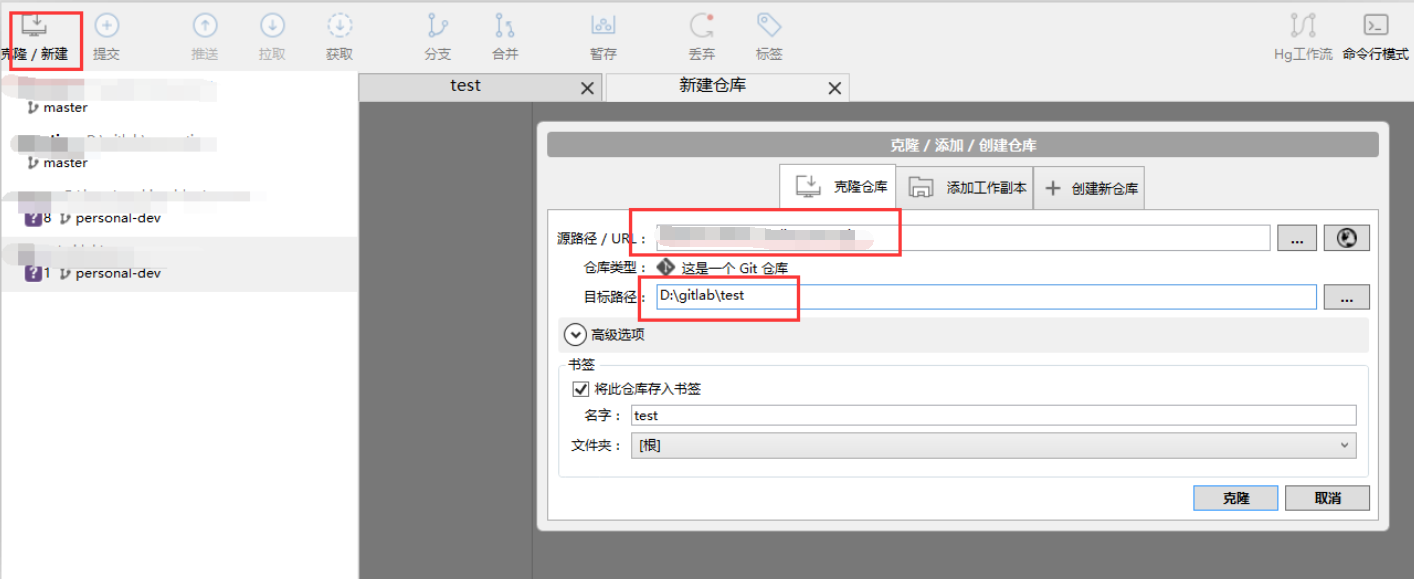Click the 提交 commit icon
Screen dimensions: 1414x579
pyautogui.click(x=106, y=27)
